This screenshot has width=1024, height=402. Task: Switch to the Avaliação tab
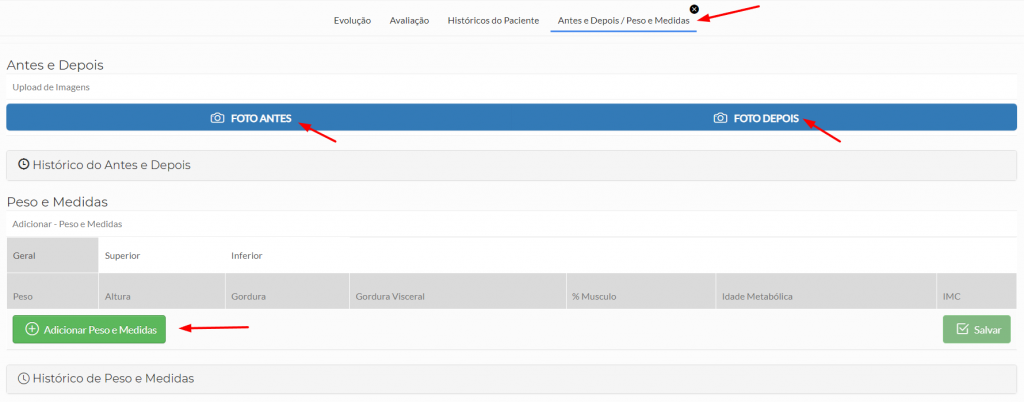click(409, 20)
